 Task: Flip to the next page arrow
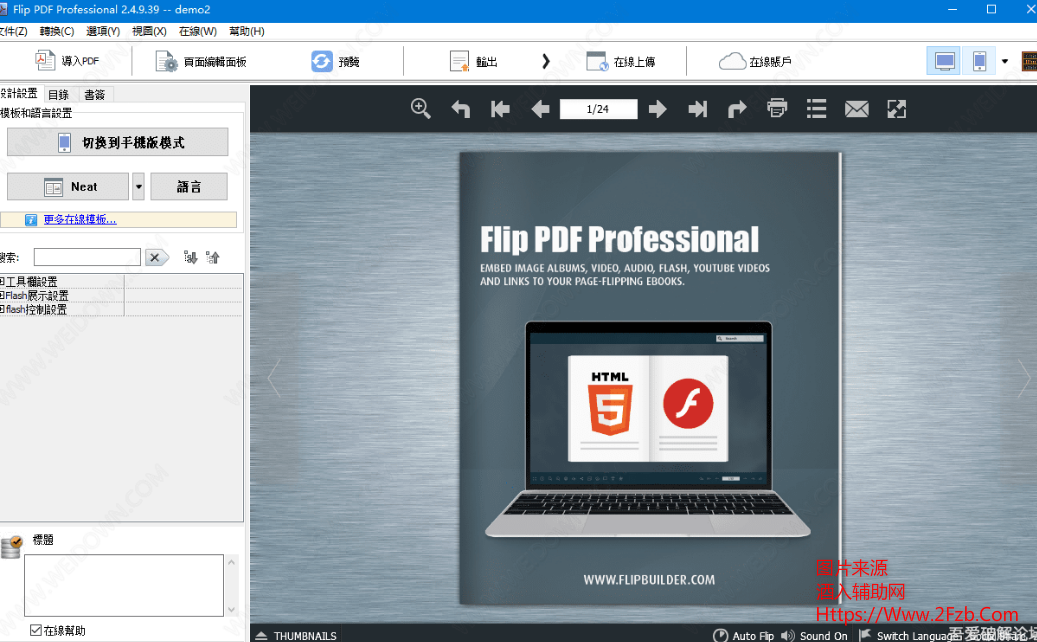pyautogui.click(x=657, y=109)
